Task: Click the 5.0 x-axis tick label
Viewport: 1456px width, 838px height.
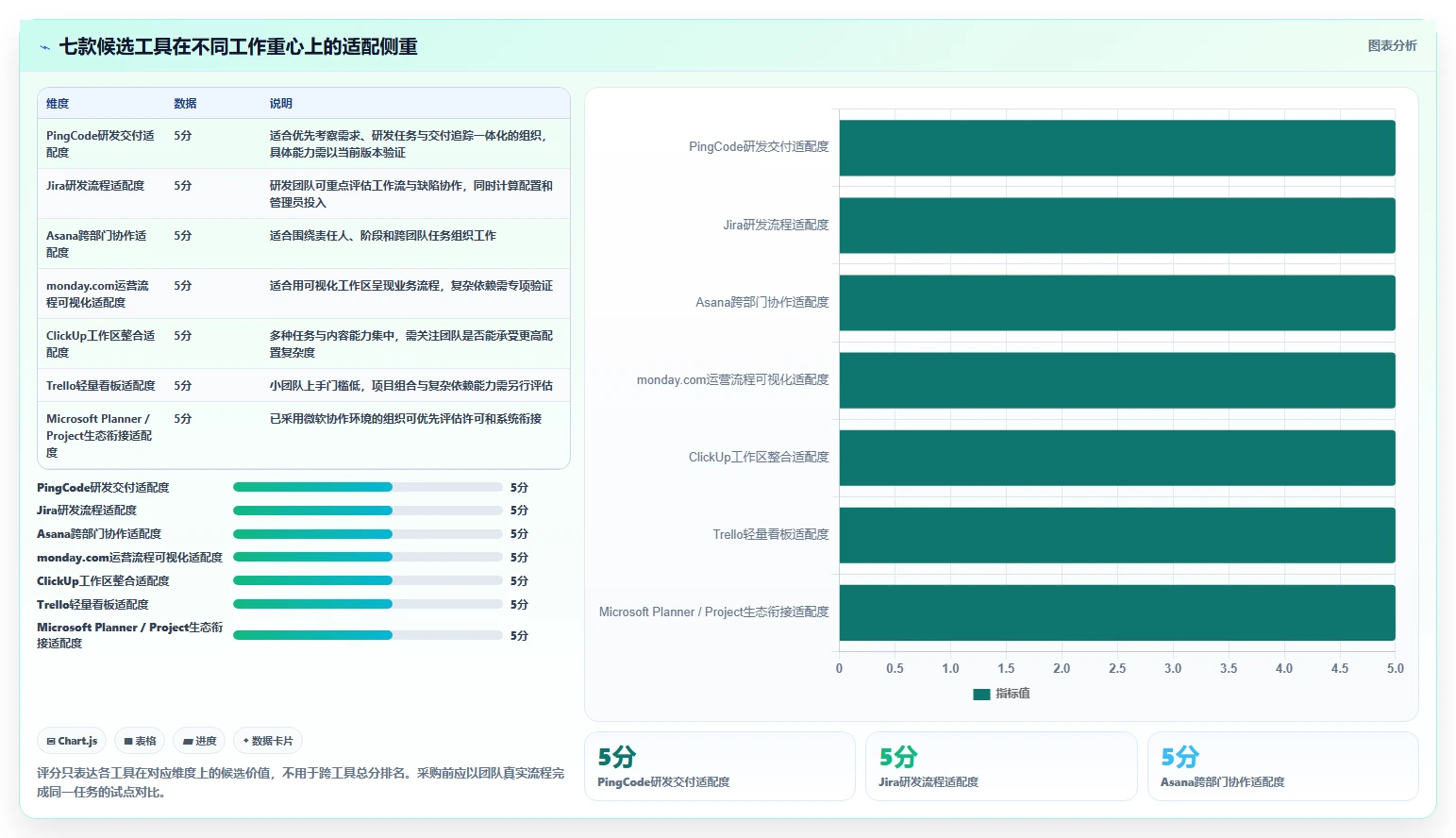Action: 1395,668
